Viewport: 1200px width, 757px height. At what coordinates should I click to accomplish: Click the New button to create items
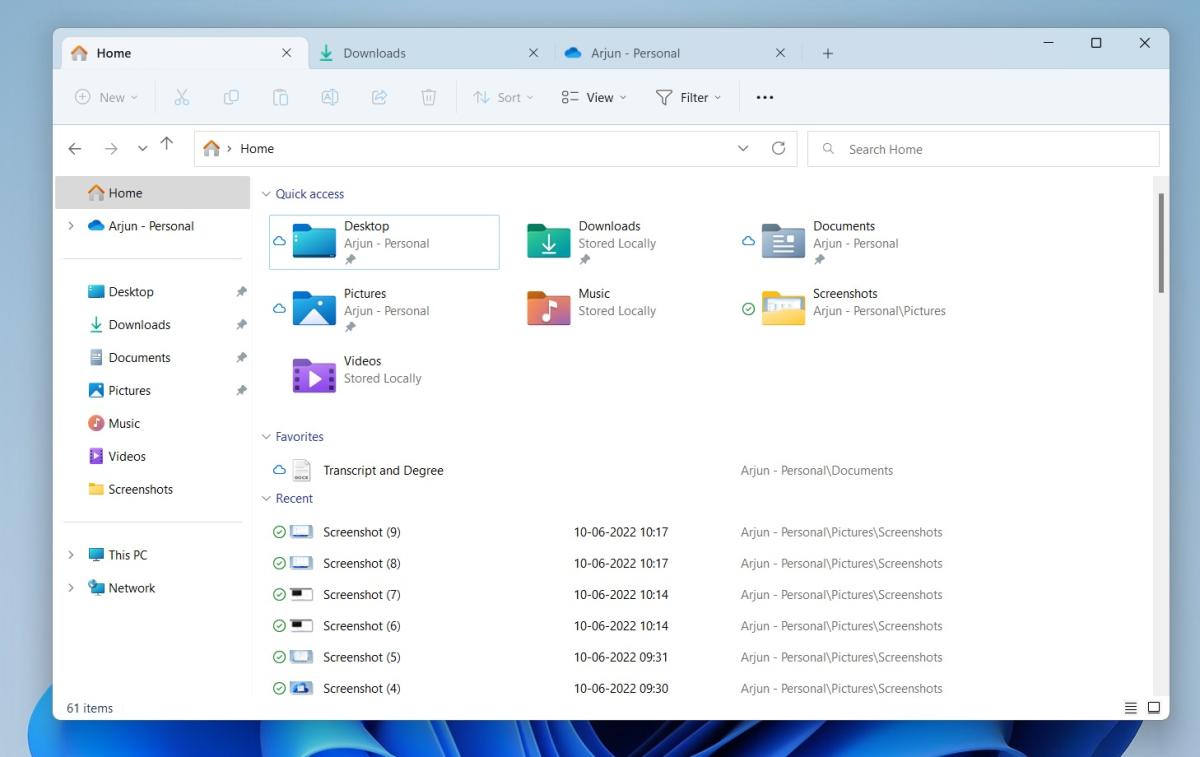[105, 97]
